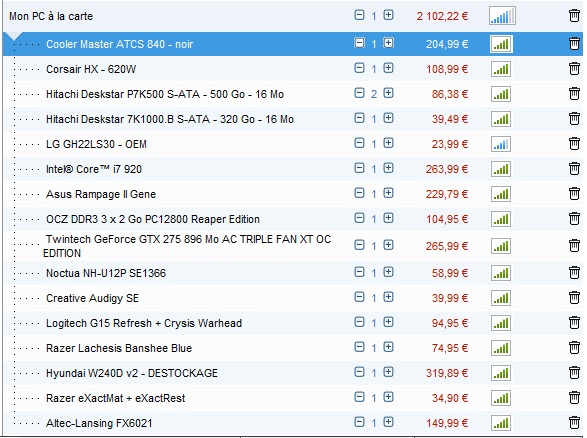Remove Twintech GeForce GTX 275 card
Image resolution: width=587 pixels, height=438 pixels.
[x=574, y=246]
